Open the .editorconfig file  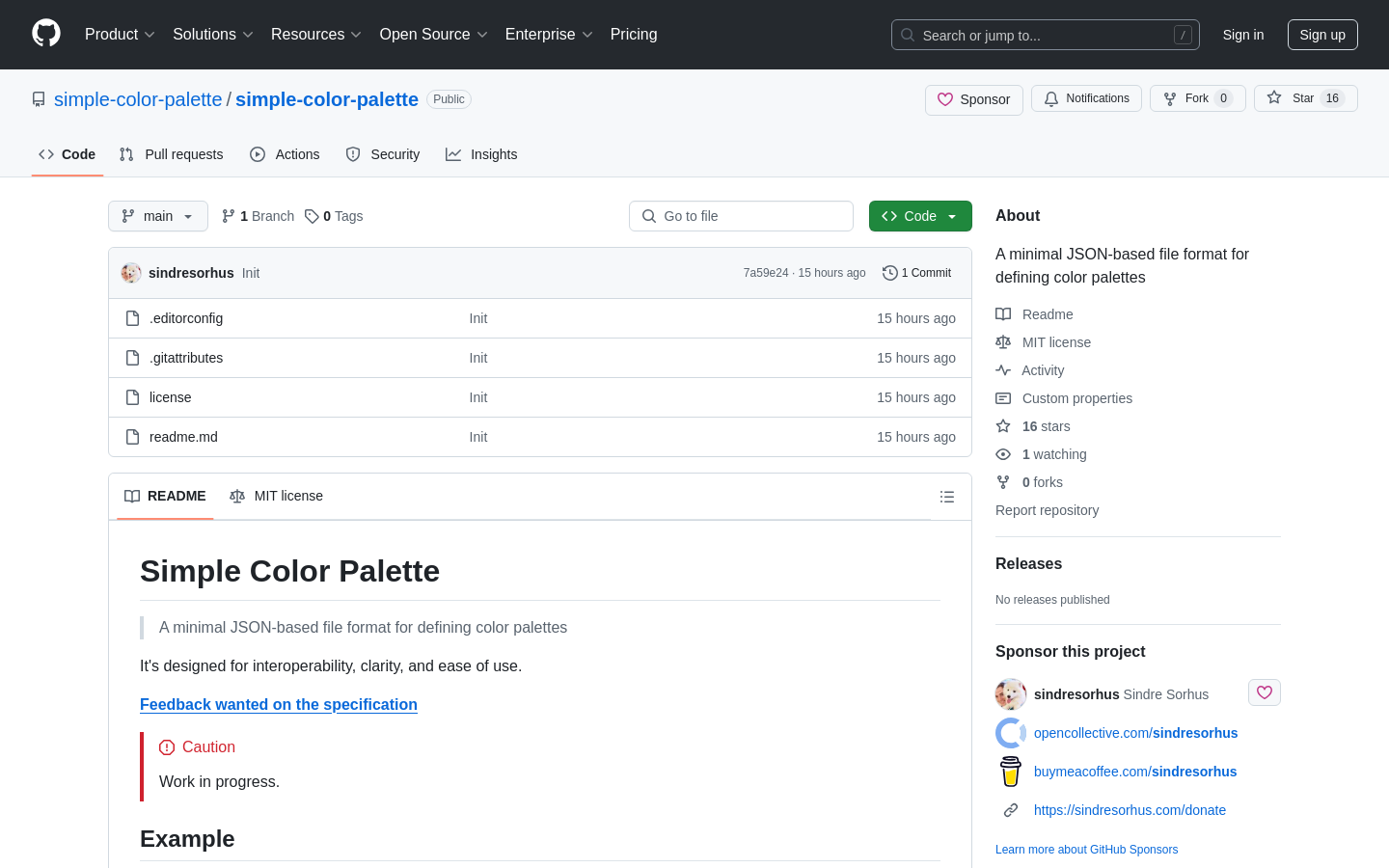click(x=186, y=318)
